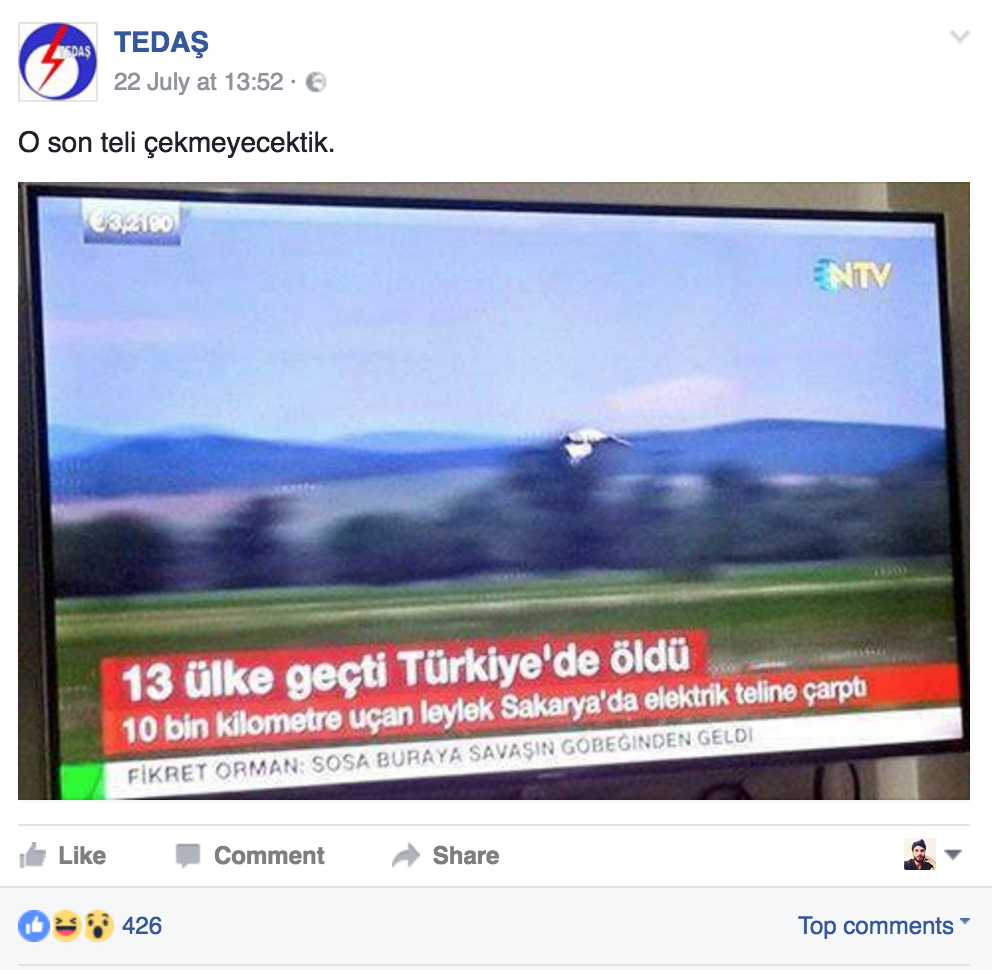Share the TEDAŞ post
Image resolution: width=992 pixels, height=970 pixels.
(x=445, y=855)
